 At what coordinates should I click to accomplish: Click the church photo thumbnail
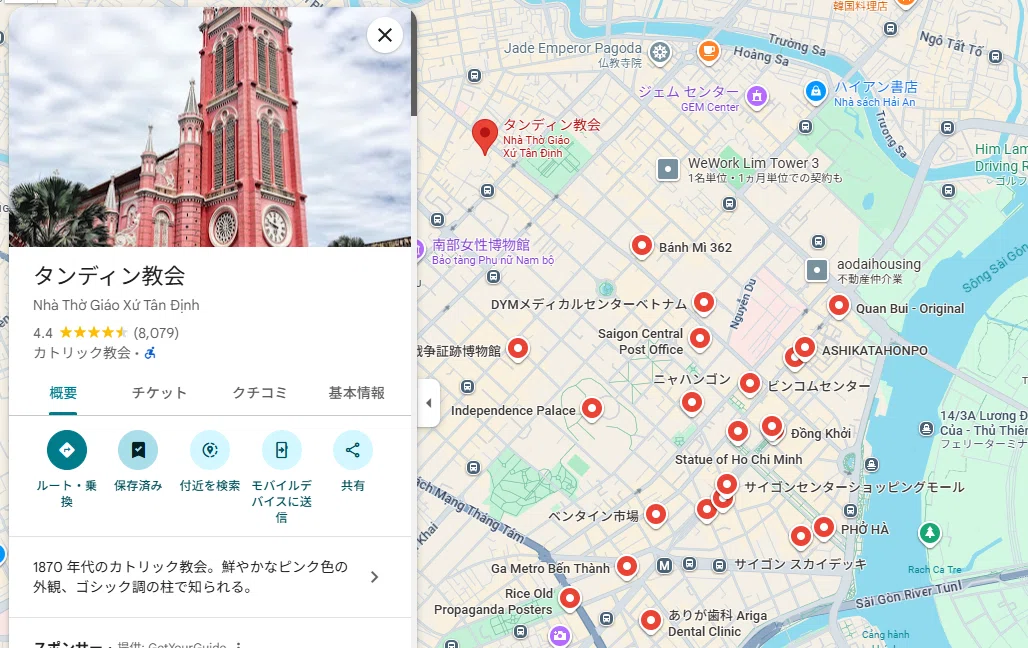210,127
